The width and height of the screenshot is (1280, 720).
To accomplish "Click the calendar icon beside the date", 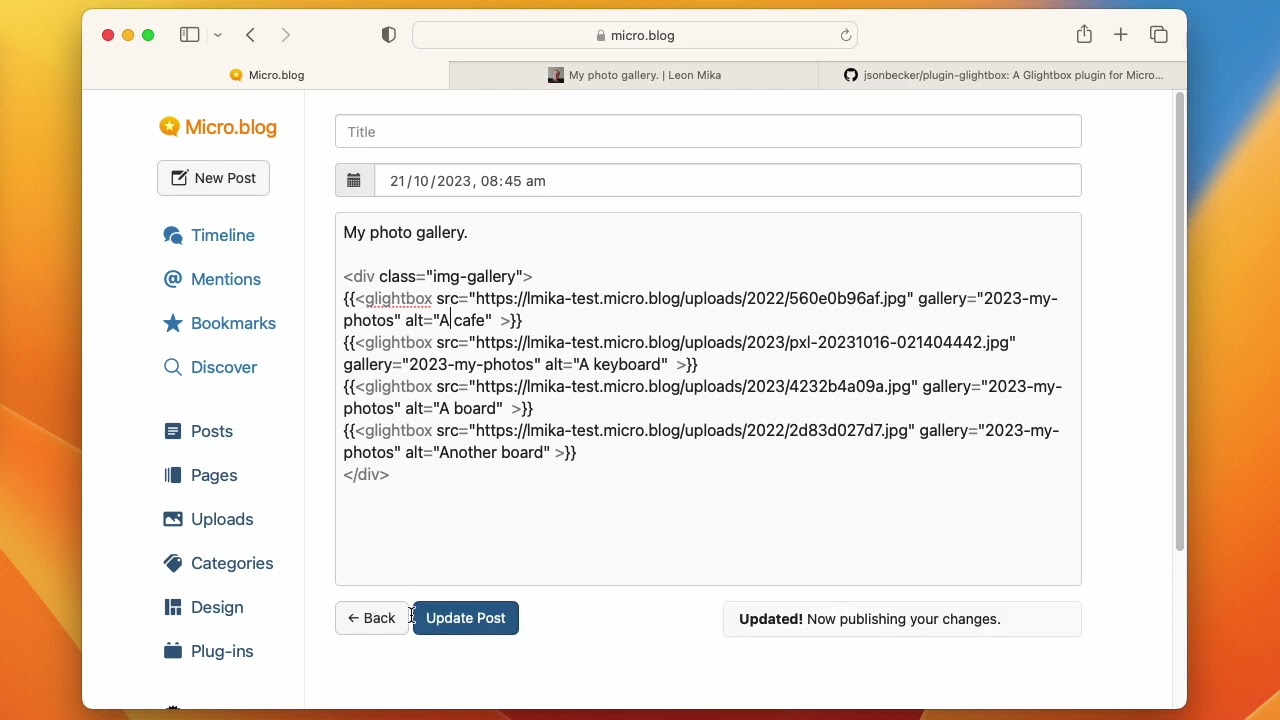I will (x=354, y=181).
